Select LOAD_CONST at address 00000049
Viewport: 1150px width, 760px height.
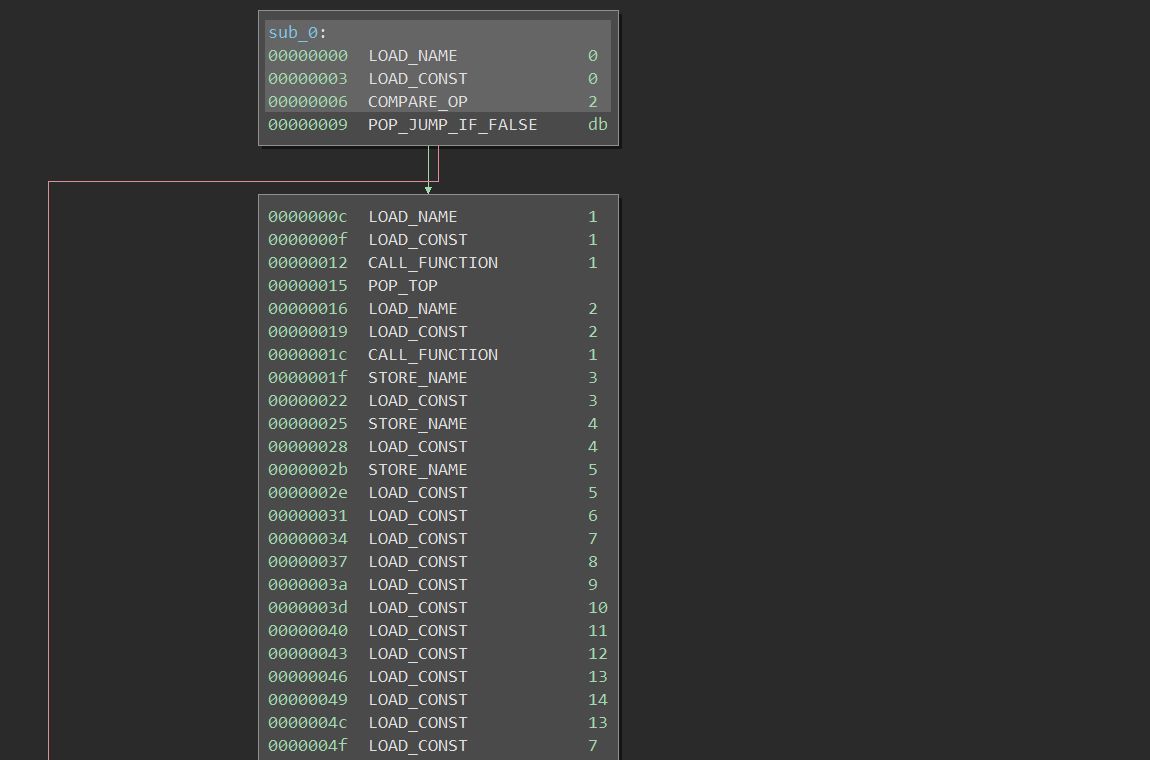(x=417, y=699)
